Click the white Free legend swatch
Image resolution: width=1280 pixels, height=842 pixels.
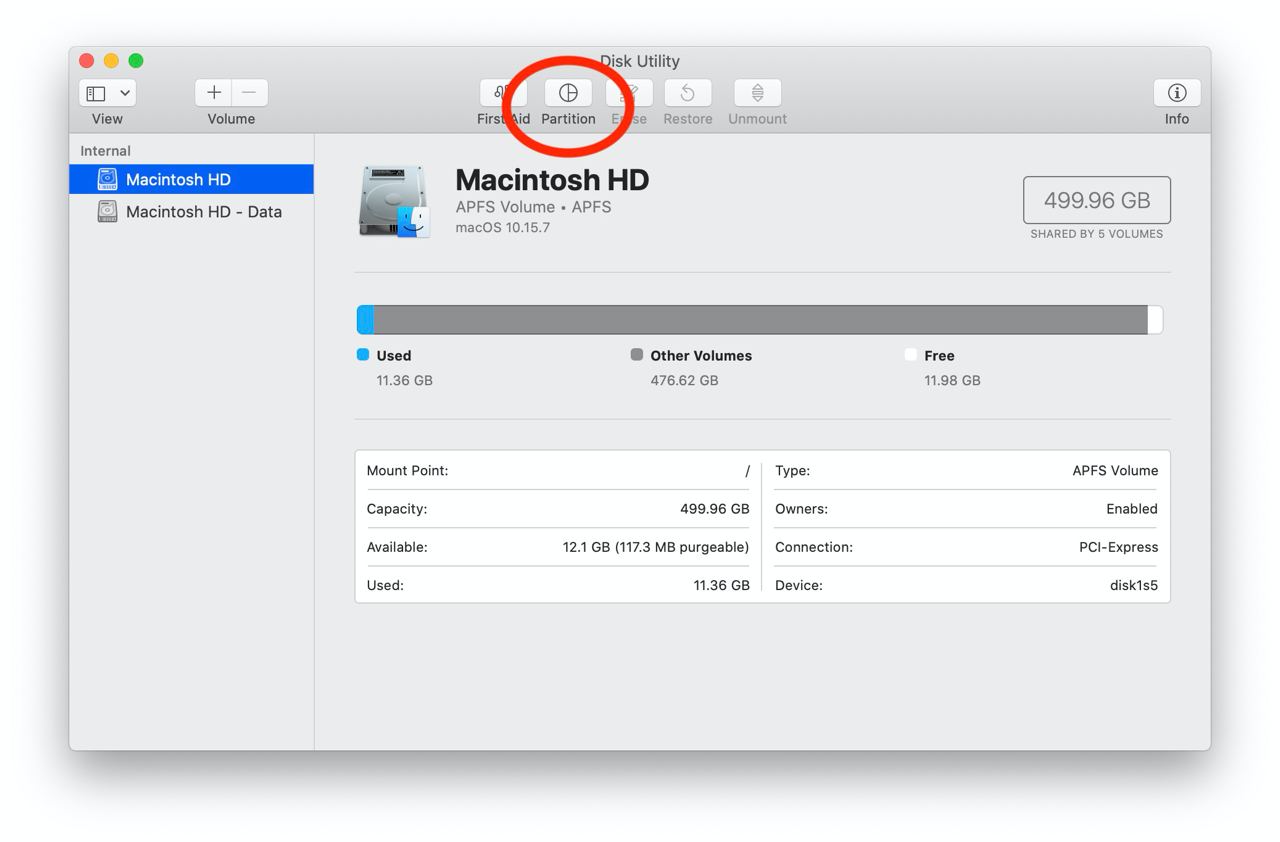[911, 355]
